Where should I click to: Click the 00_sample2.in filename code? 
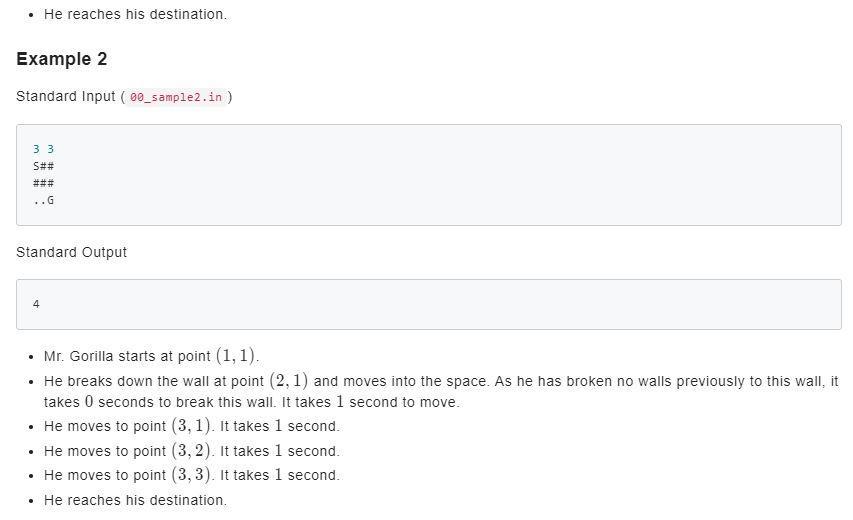176,97
